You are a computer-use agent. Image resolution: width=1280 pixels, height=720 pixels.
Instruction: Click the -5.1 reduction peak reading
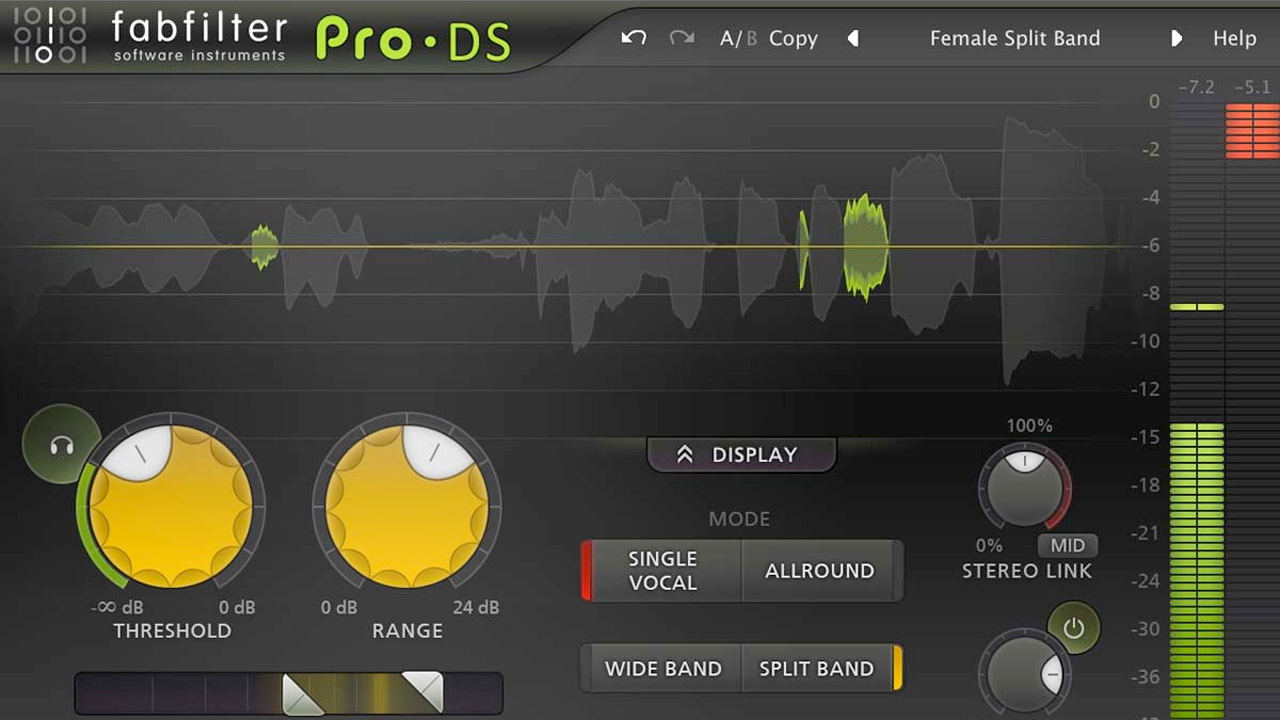coord(1252,88)
